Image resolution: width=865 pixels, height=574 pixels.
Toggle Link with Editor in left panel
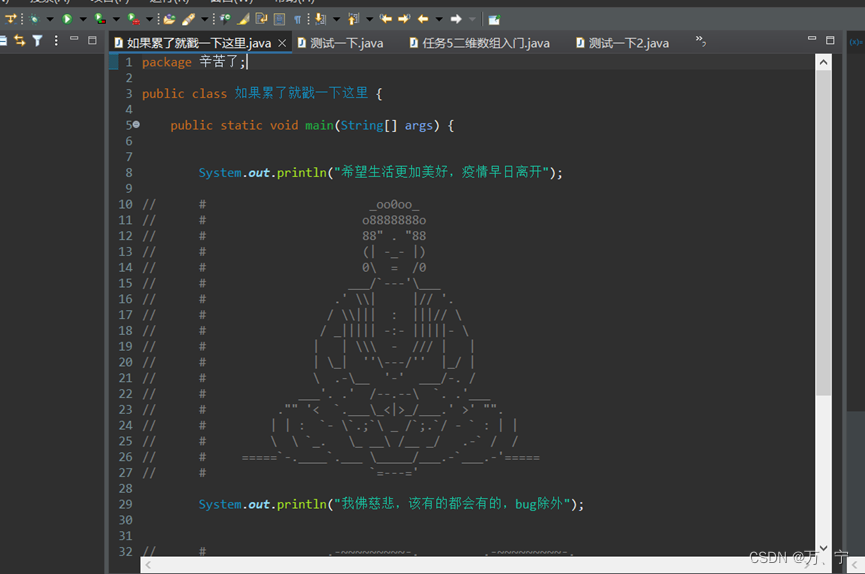click(x=20, y=40)
